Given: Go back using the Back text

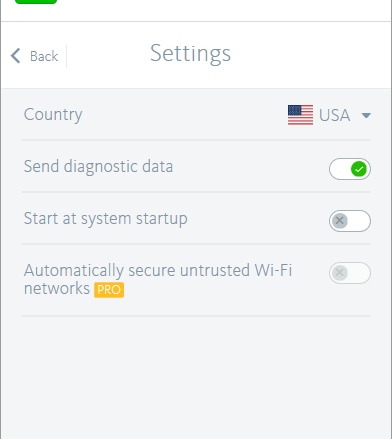Looking at the screenshot, I should (x=44, y=56).
